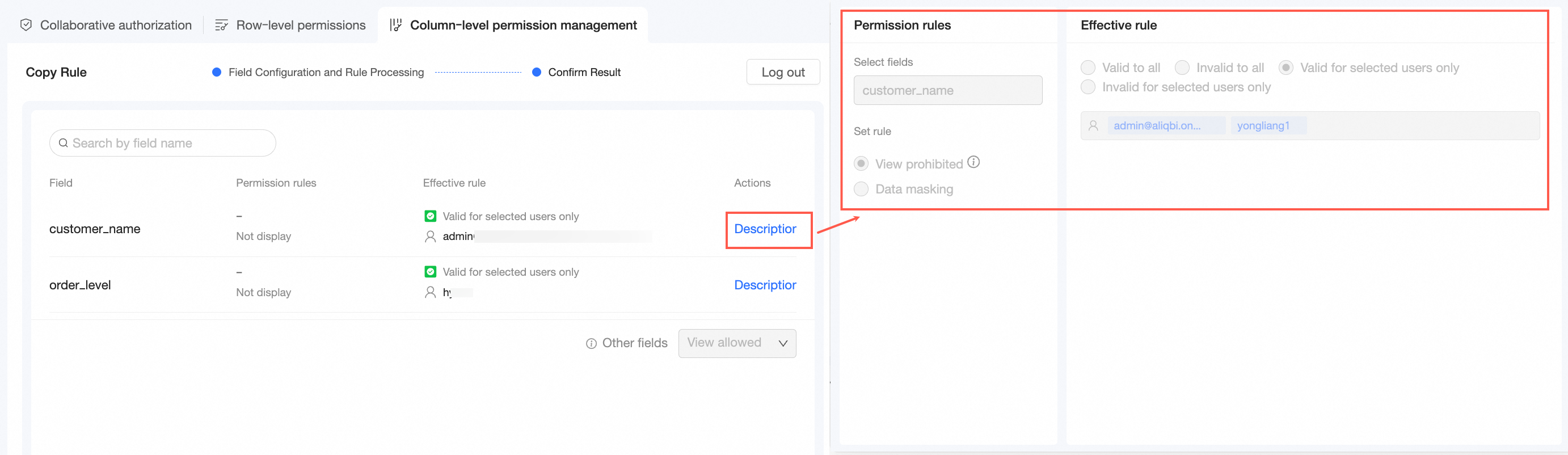Click info icon beside Other fields
The width and height of the screenshot is (1568, 455).
[591, 344]
